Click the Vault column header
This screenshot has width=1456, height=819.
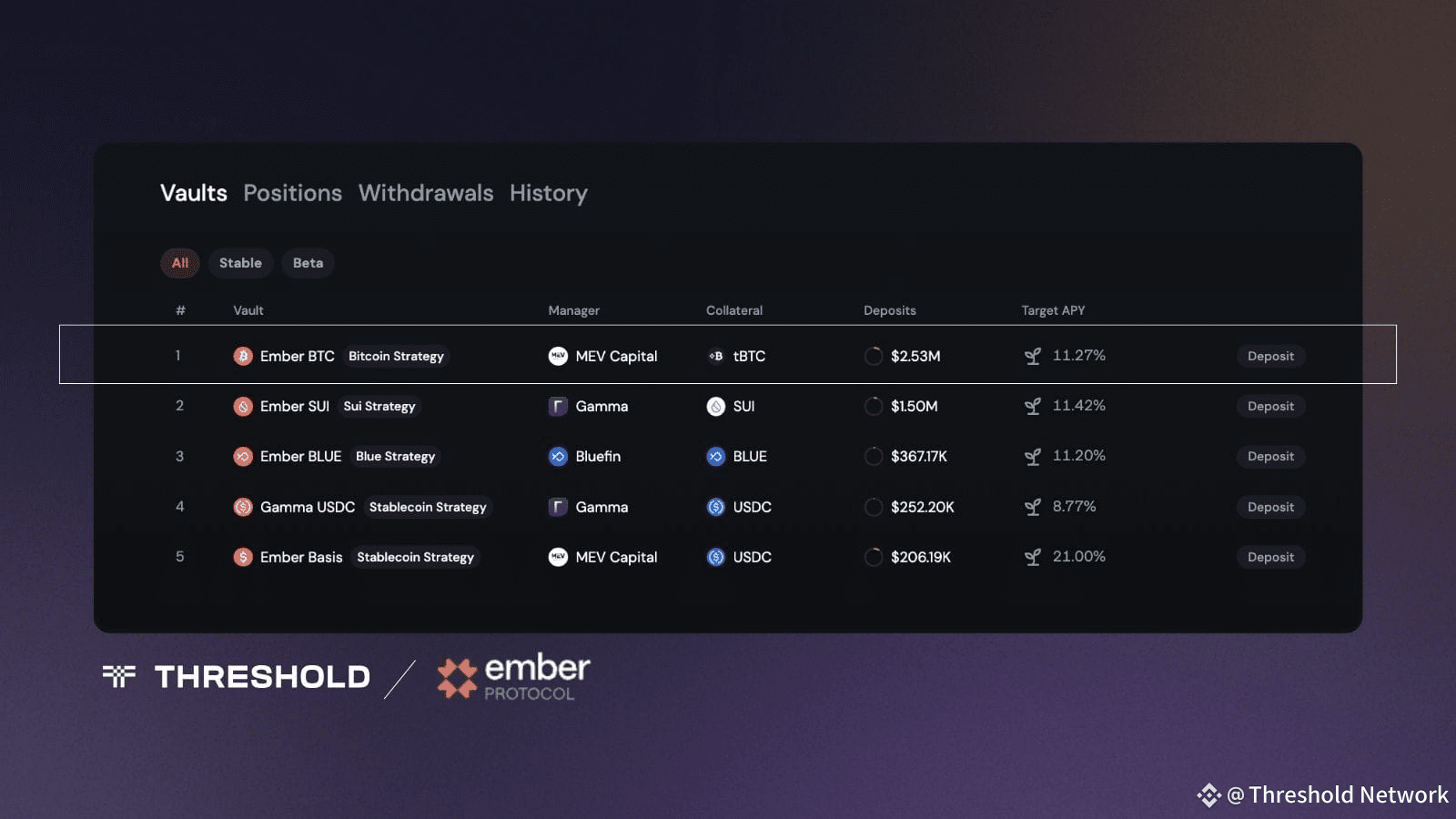[248, 310]
